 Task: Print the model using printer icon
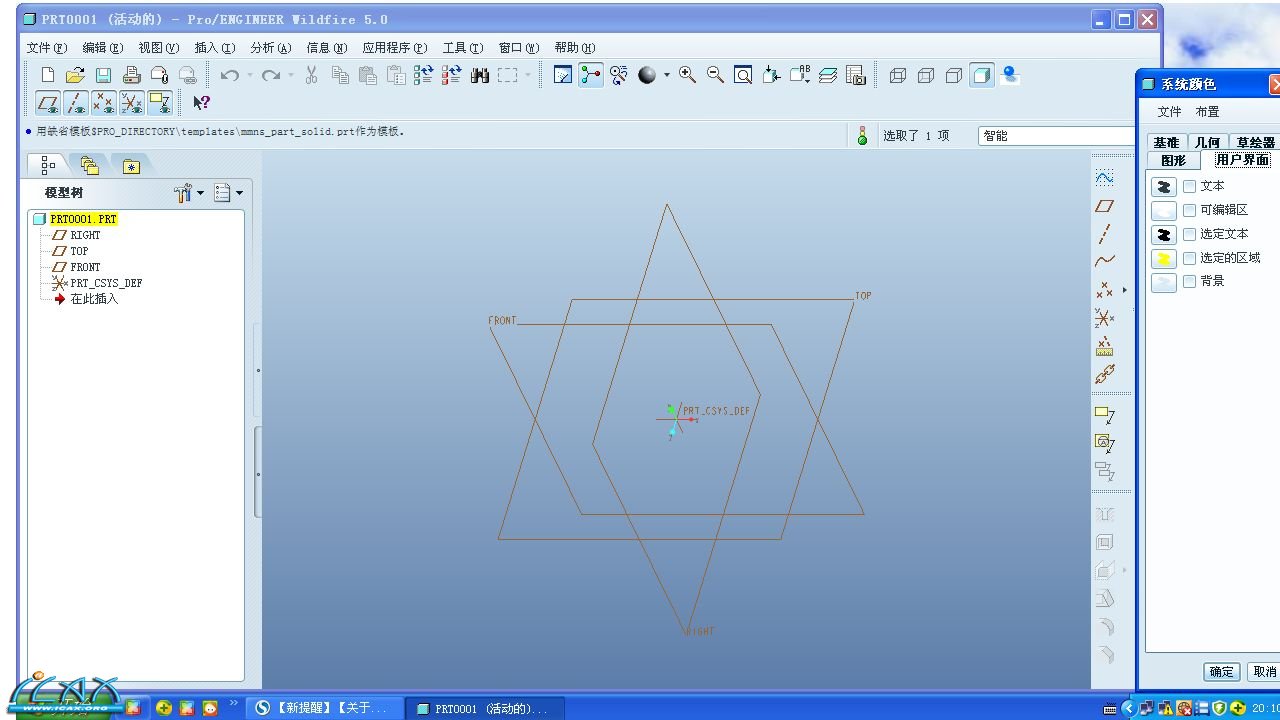131,75
